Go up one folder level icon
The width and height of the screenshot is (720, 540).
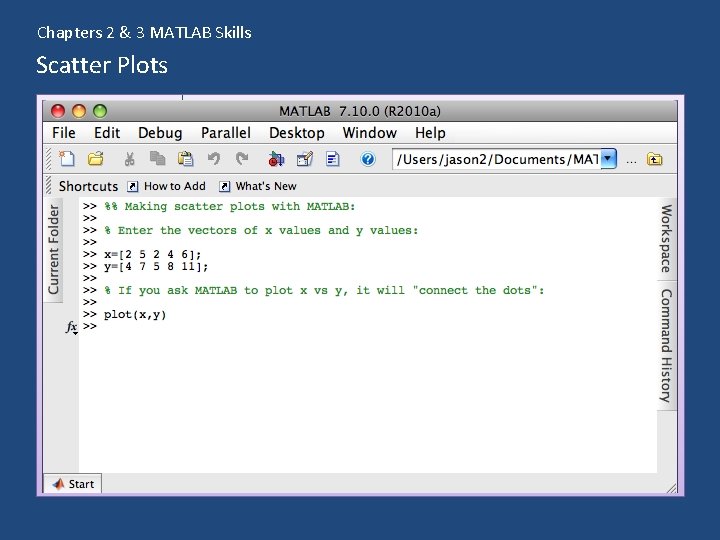point(654,159)
